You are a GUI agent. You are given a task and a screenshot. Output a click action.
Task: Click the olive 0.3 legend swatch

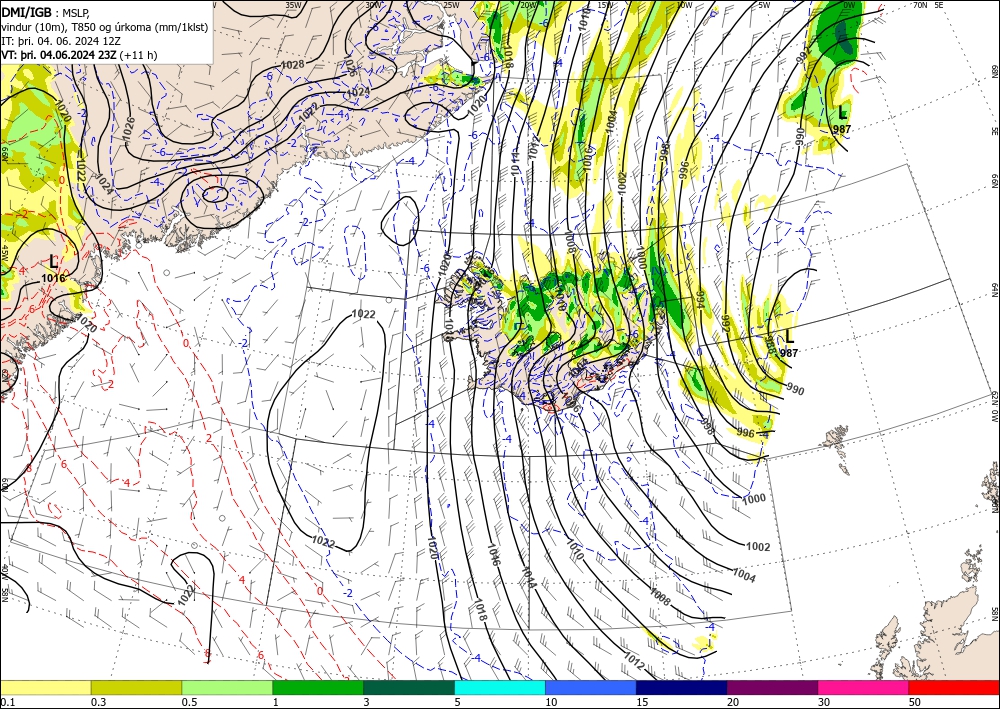136,687
